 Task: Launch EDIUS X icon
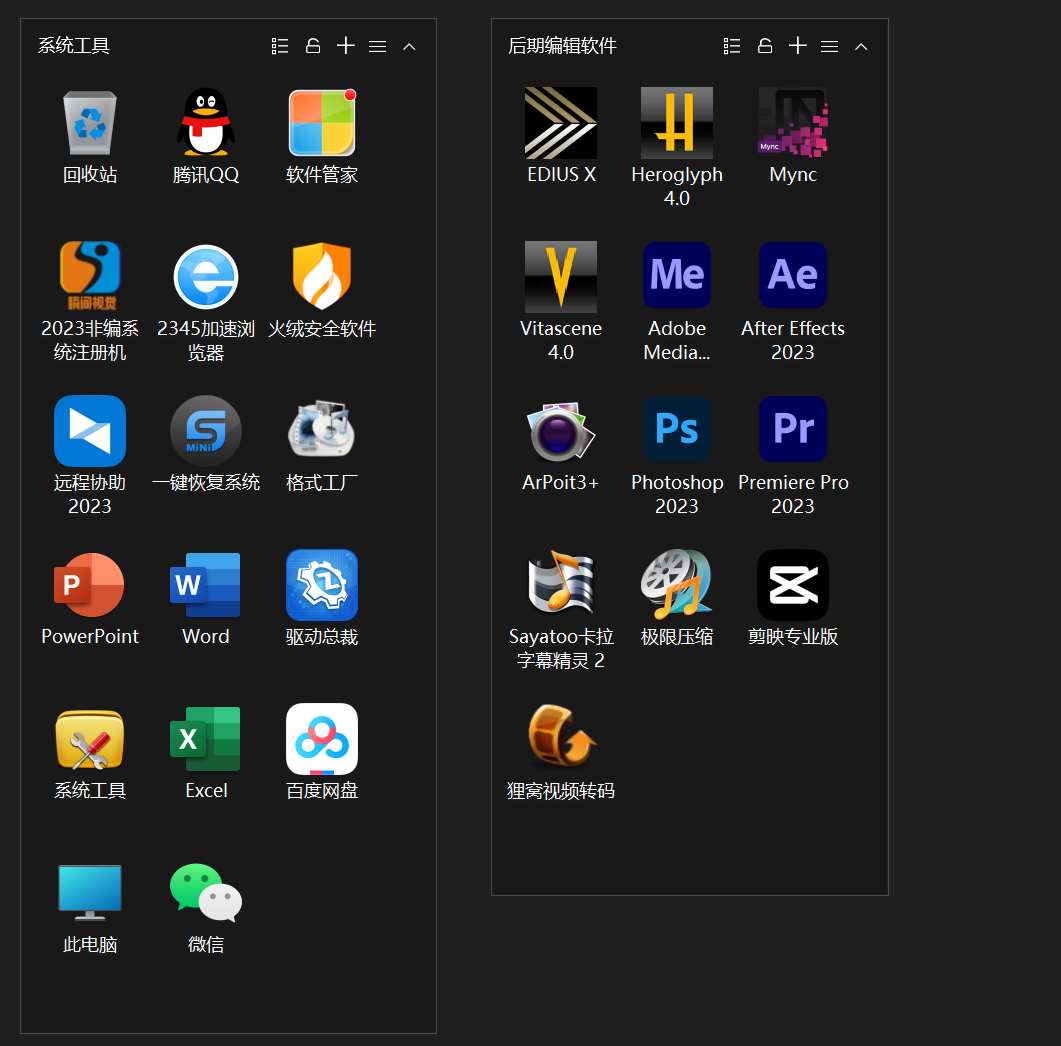(561, 122)
